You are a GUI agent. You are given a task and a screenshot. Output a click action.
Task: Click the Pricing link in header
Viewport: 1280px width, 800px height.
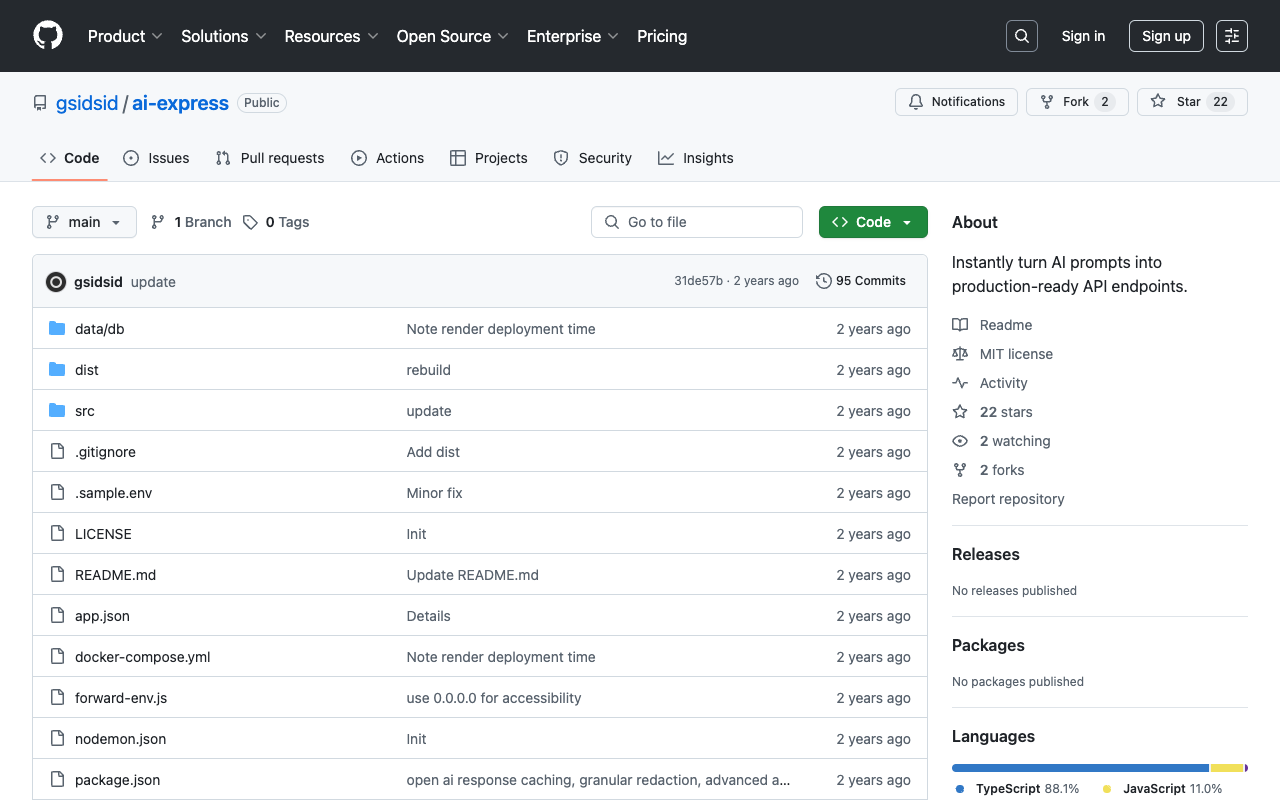tap(662, 36)
